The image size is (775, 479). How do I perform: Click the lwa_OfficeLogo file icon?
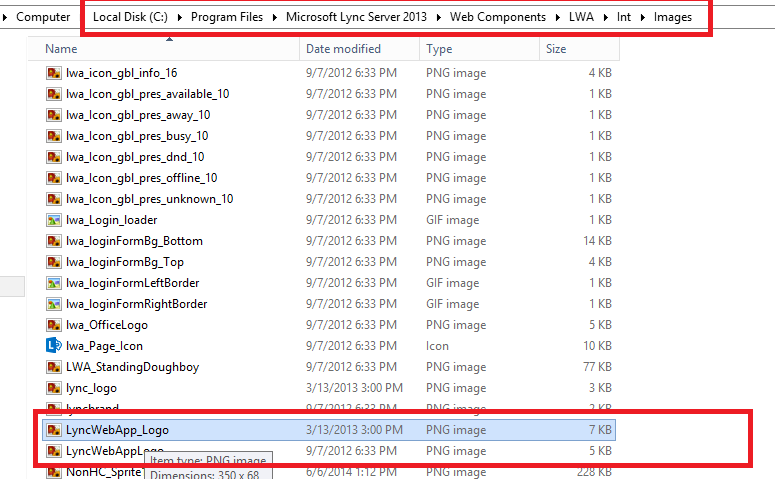[x=54, y=325]
